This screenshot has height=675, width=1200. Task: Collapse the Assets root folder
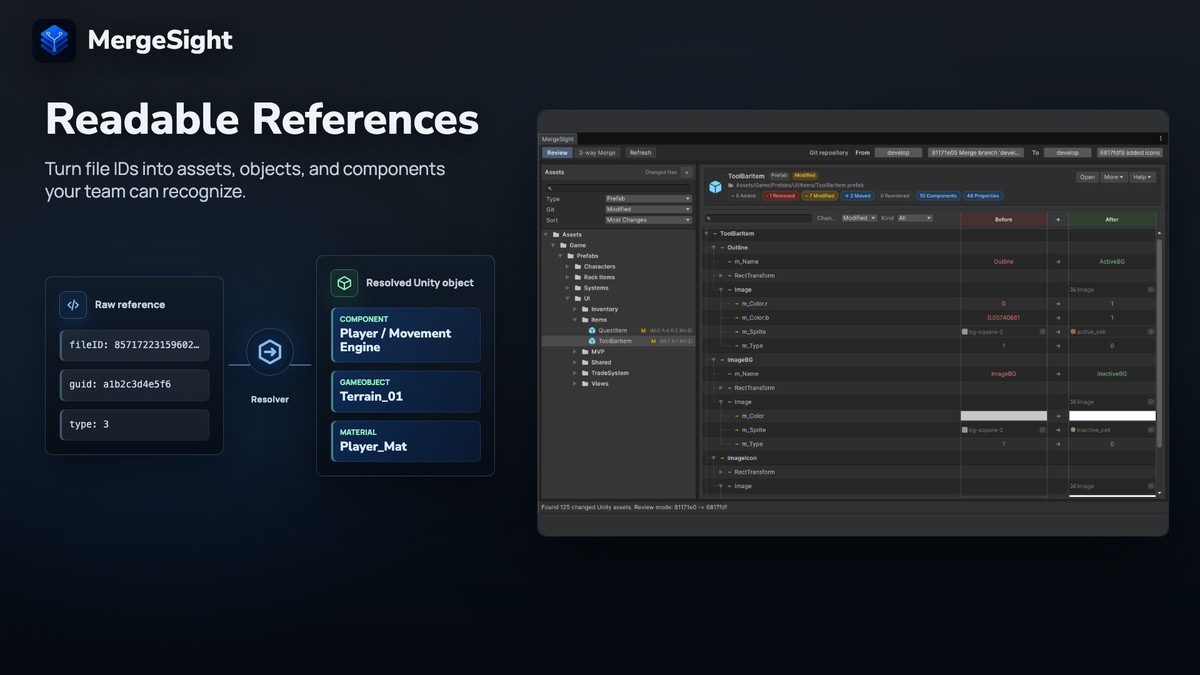(546, 234)
